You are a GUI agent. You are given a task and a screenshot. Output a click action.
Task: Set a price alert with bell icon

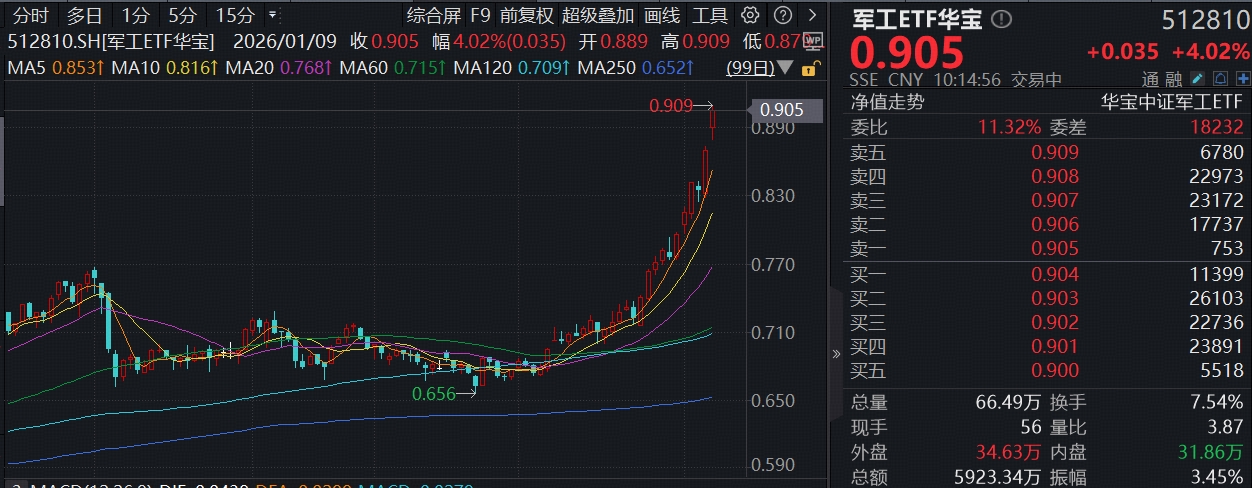1221,80
